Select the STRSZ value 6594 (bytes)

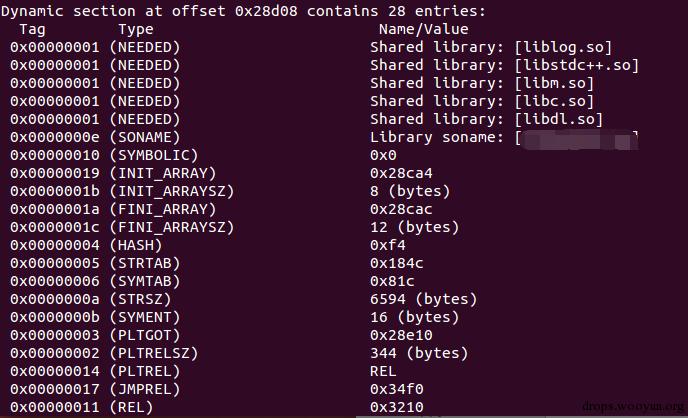[x=423, y=299]
